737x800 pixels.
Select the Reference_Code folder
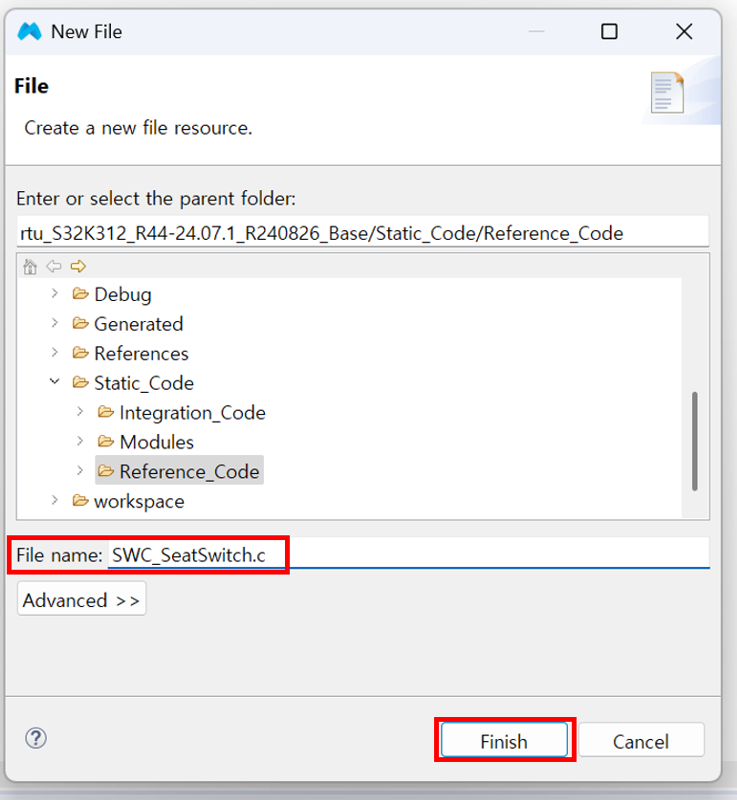point(189,472)
